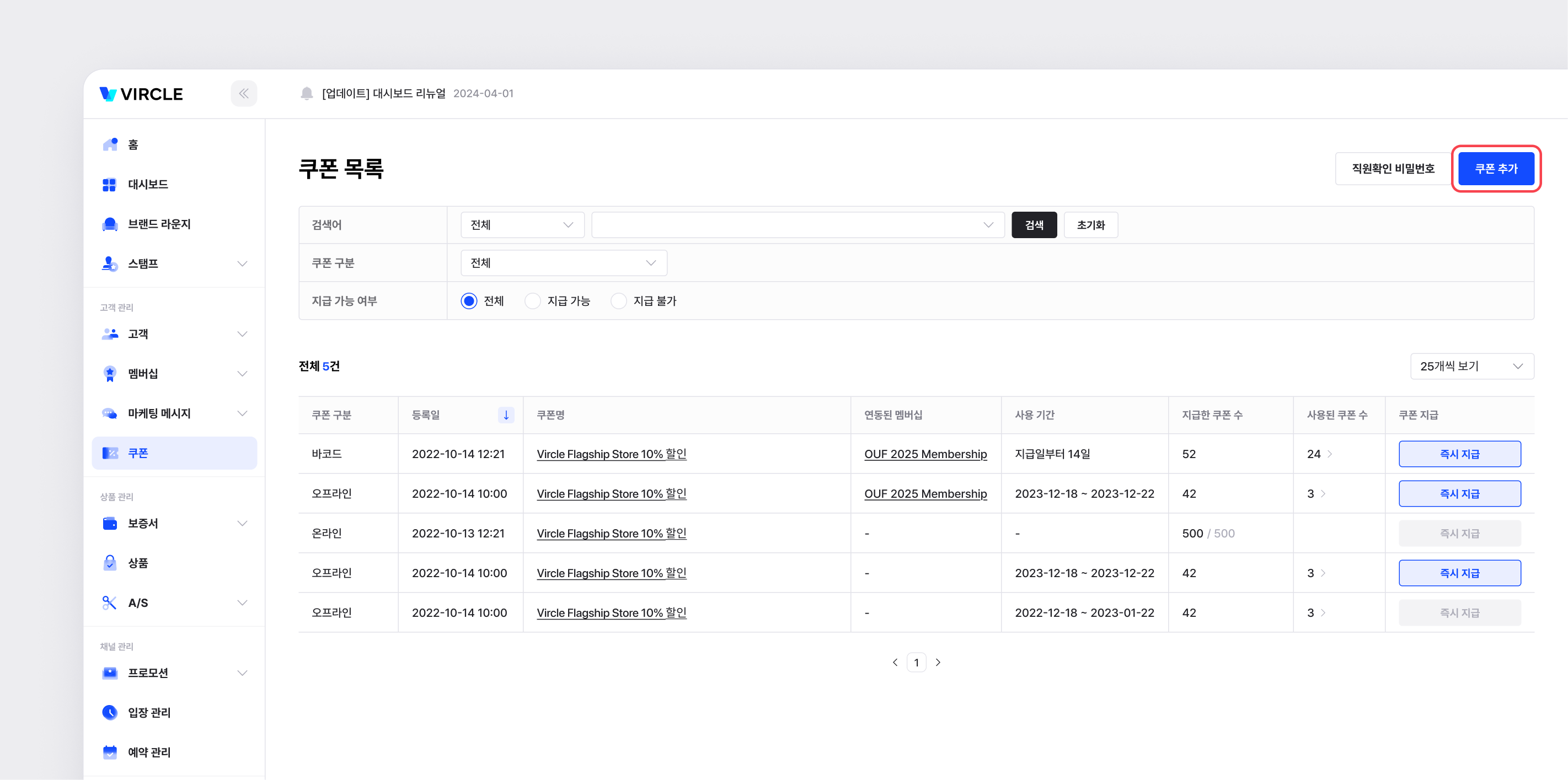Image resolution: width=1568 pixels, height=780 pixels.
Task: Click the 쿠폰 추가 button
Action: pos(1496,169)
